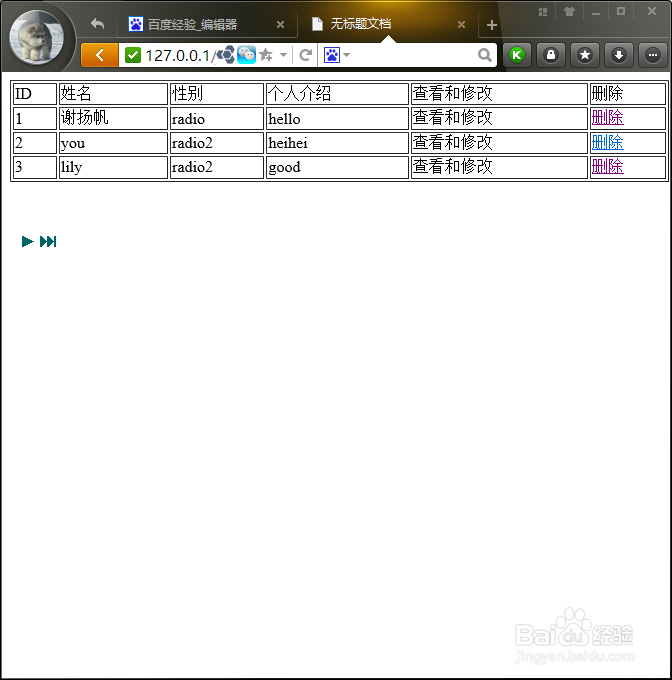Open the Baidu search engine selector dropdown

point(336,55)
